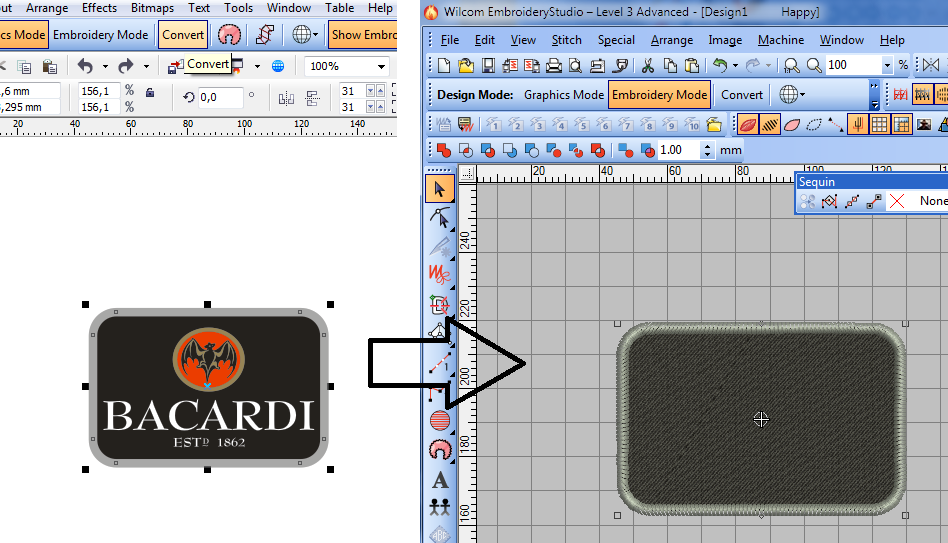948x543 pixels.
Task: Select the arrow Select Object tool
Action: 440,189
